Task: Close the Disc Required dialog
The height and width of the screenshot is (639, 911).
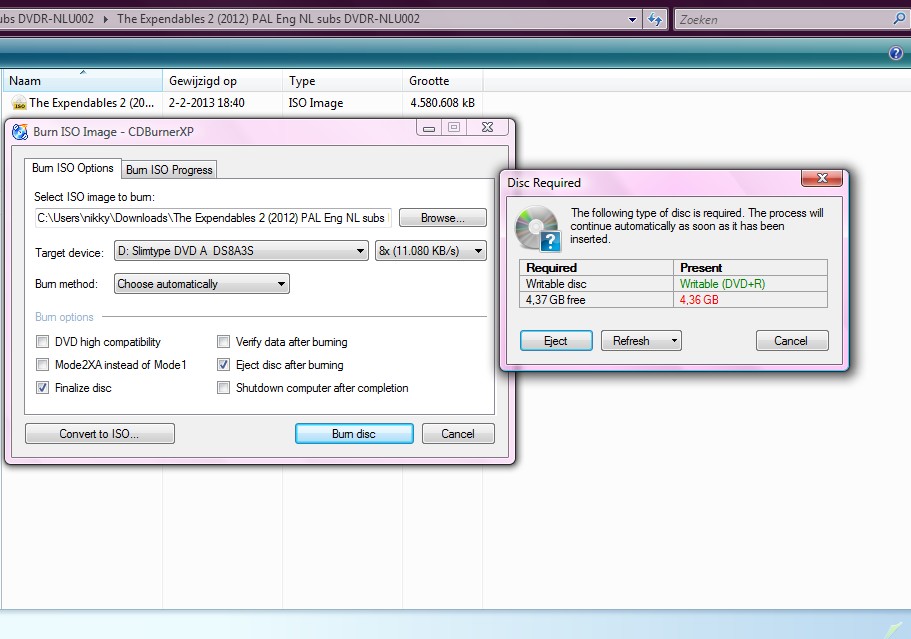Action: click(x=822, y=178)
